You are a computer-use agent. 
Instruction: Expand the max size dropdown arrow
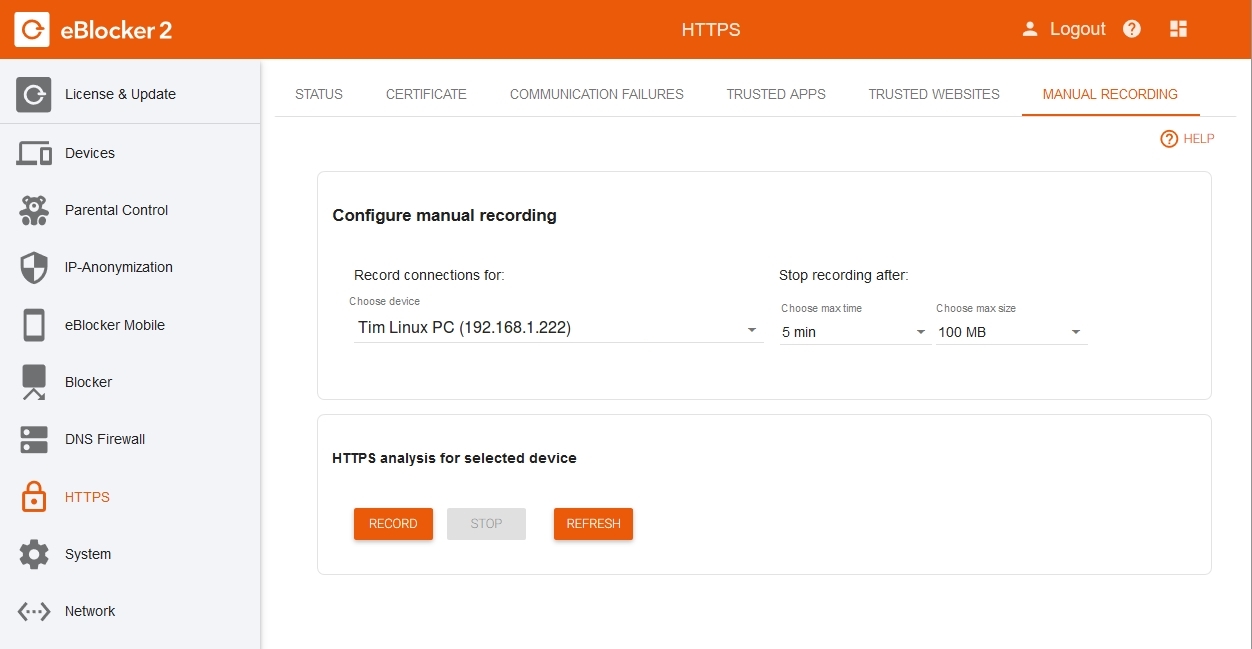point(1076,332)
